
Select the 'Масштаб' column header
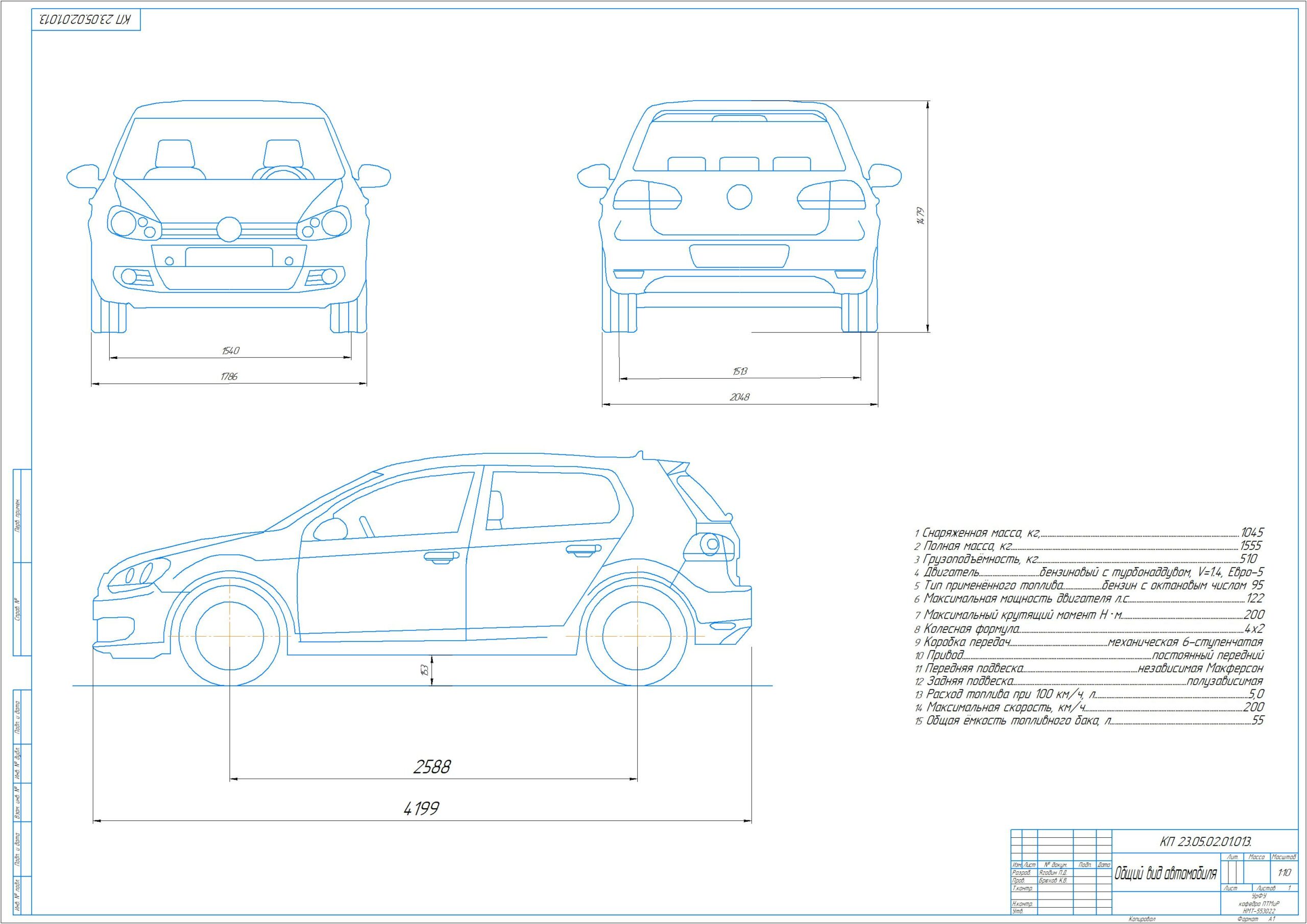coord(1284,857)
